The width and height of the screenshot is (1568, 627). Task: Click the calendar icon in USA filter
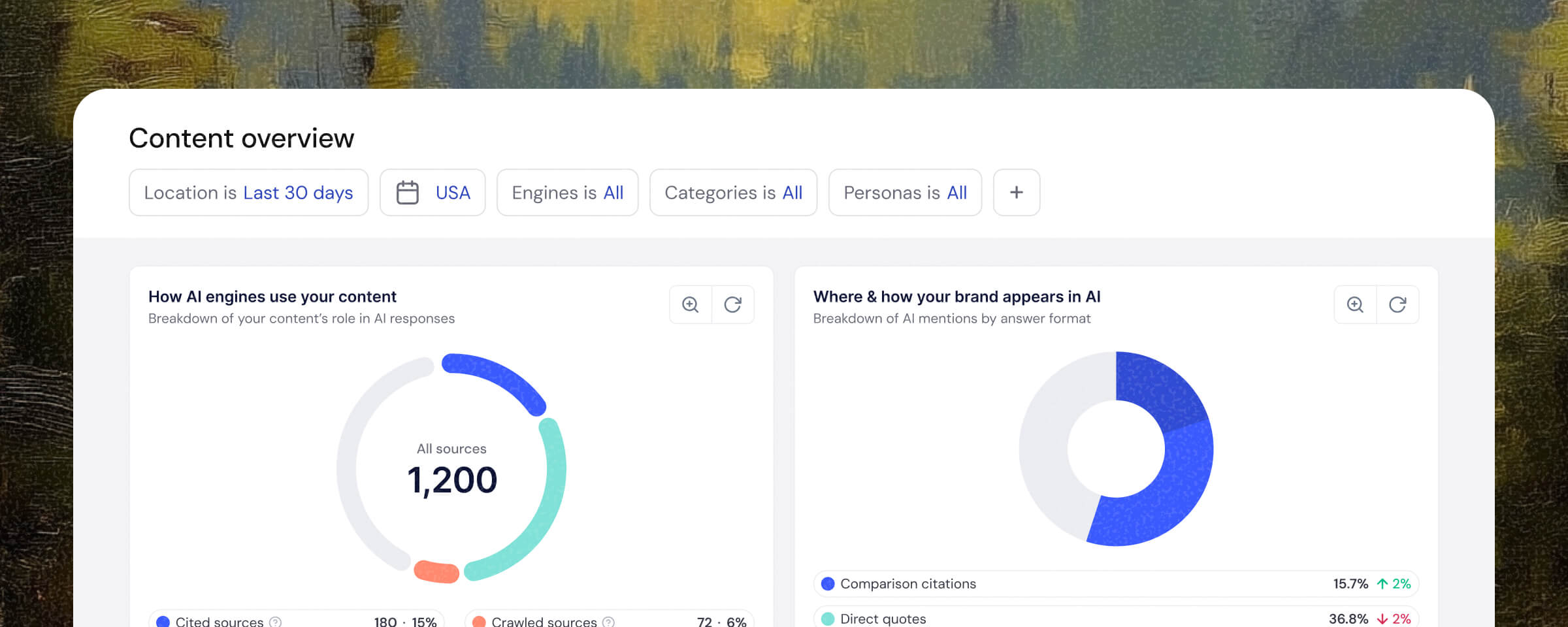(x=408, y=193)
